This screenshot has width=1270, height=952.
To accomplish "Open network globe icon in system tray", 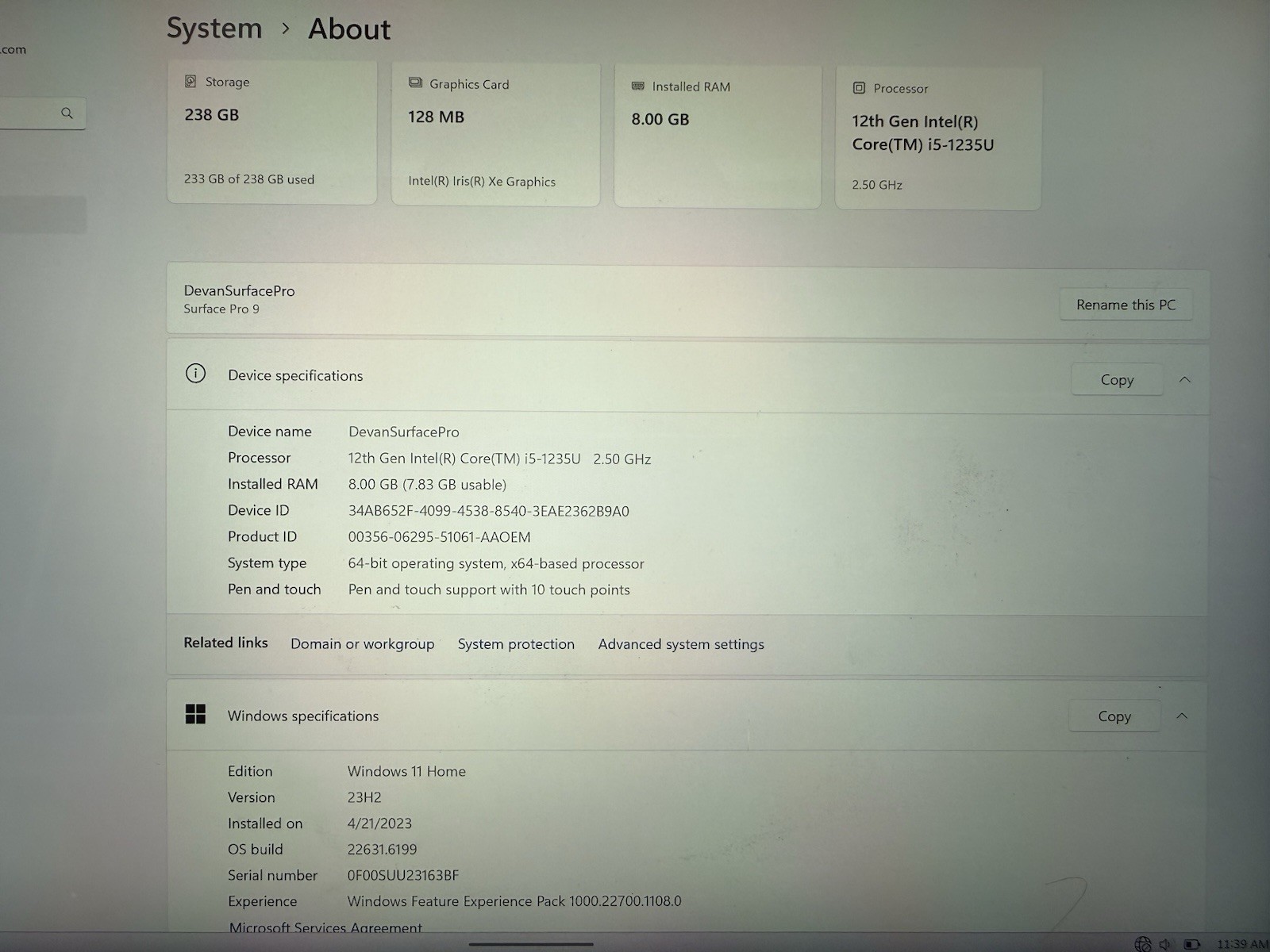I will click(x=1143, y=944).
